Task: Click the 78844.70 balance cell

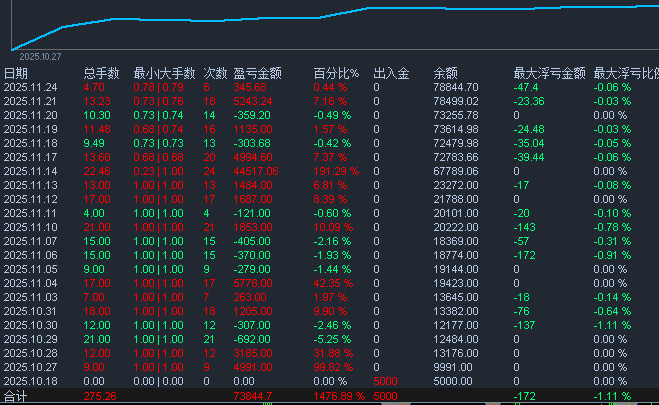Action: 455,87
